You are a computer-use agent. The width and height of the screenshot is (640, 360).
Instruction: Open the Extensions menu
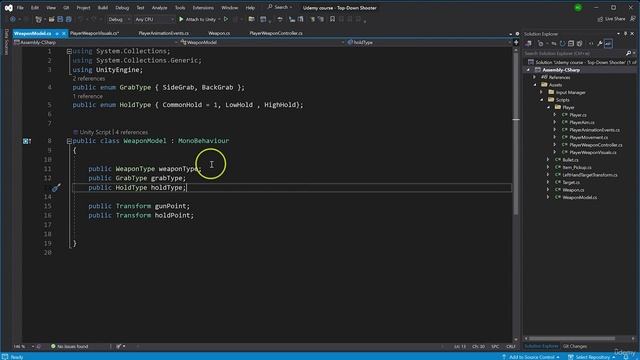pyautogui.click(x=203, y=8)
